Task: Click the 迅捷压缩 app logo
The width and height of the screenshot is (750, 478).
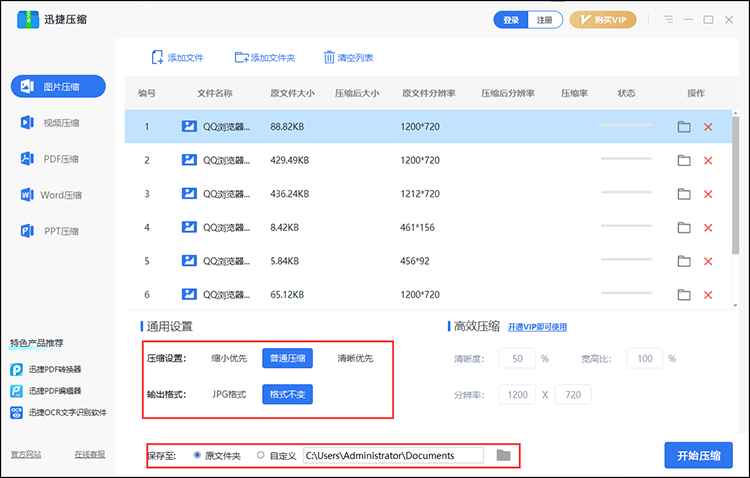Action: pos(28,20)
